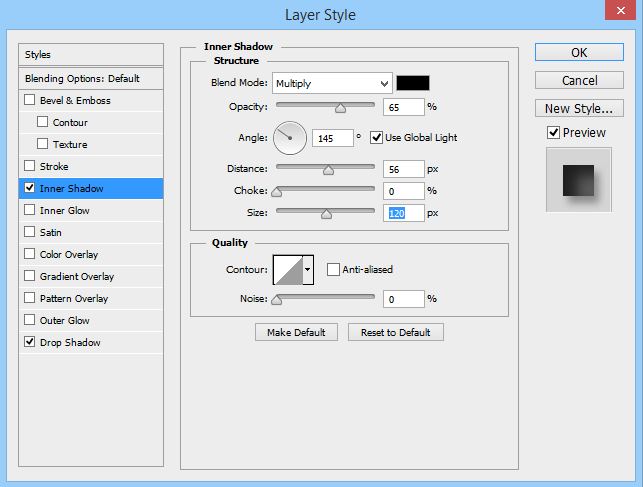
Task: Enable the Color Overlay checkbox
Action: tap(30, 254)
